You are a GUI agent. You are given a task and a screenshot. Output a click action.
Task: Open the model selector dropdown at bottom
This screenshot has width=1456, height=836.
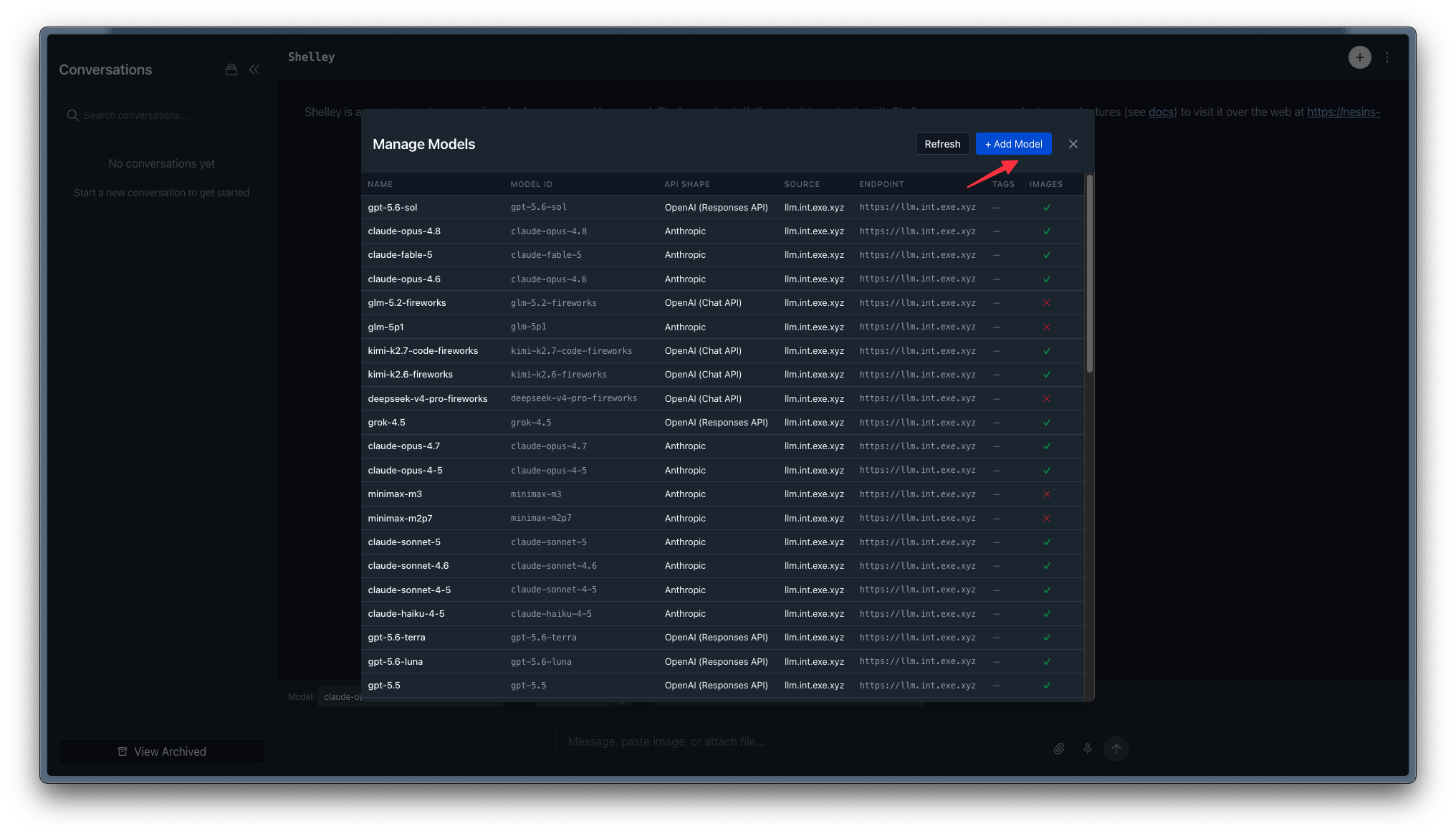(342, 697)
